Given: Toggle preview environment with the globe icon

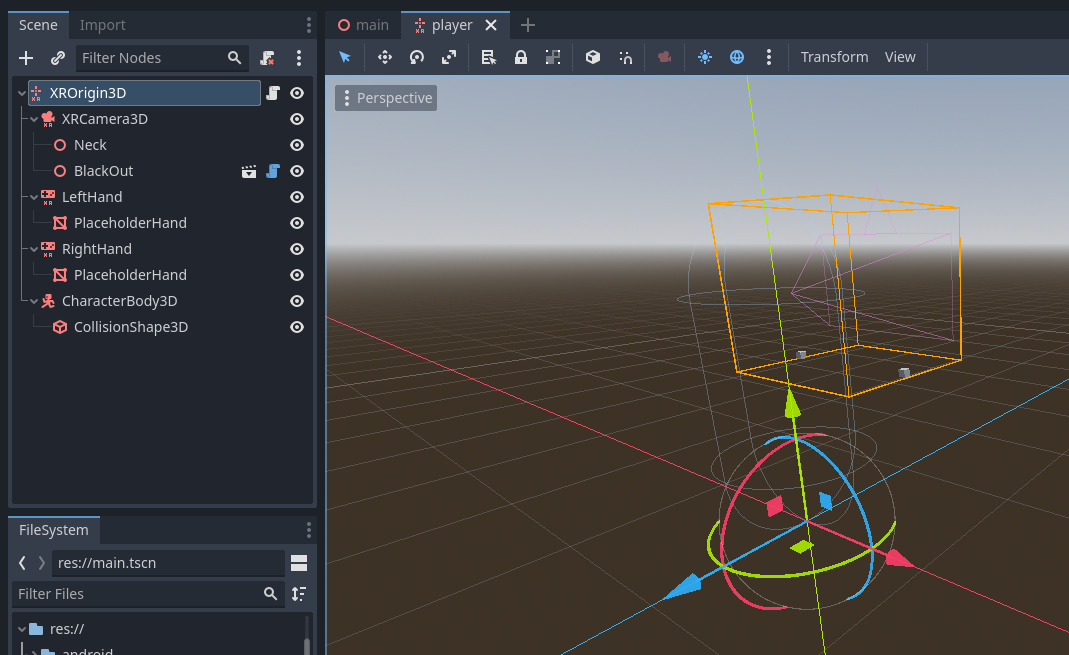Looking at the screenshot, I should point(736,57).
